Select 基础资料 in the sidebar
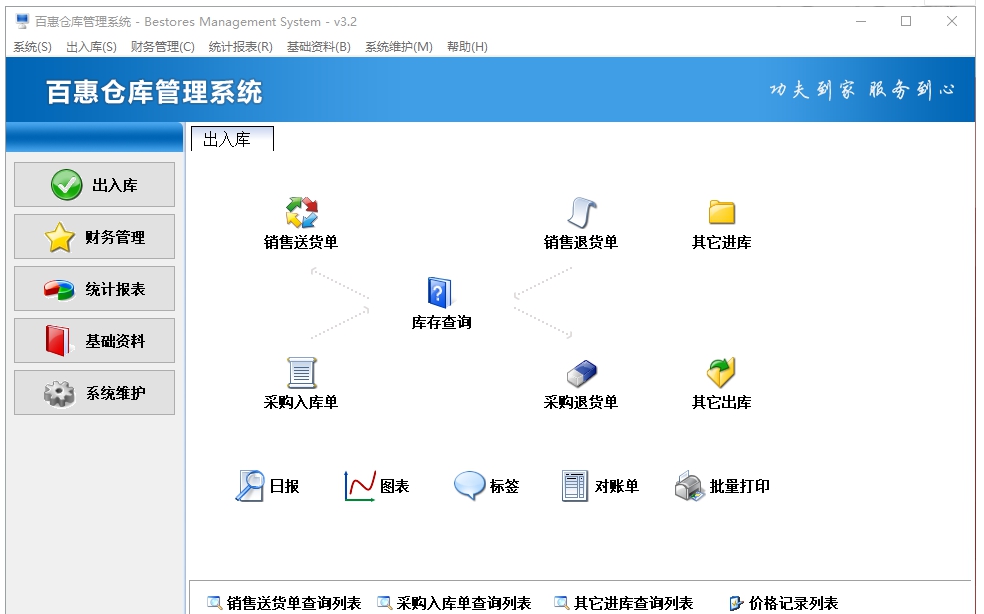 tap(93, 340)
